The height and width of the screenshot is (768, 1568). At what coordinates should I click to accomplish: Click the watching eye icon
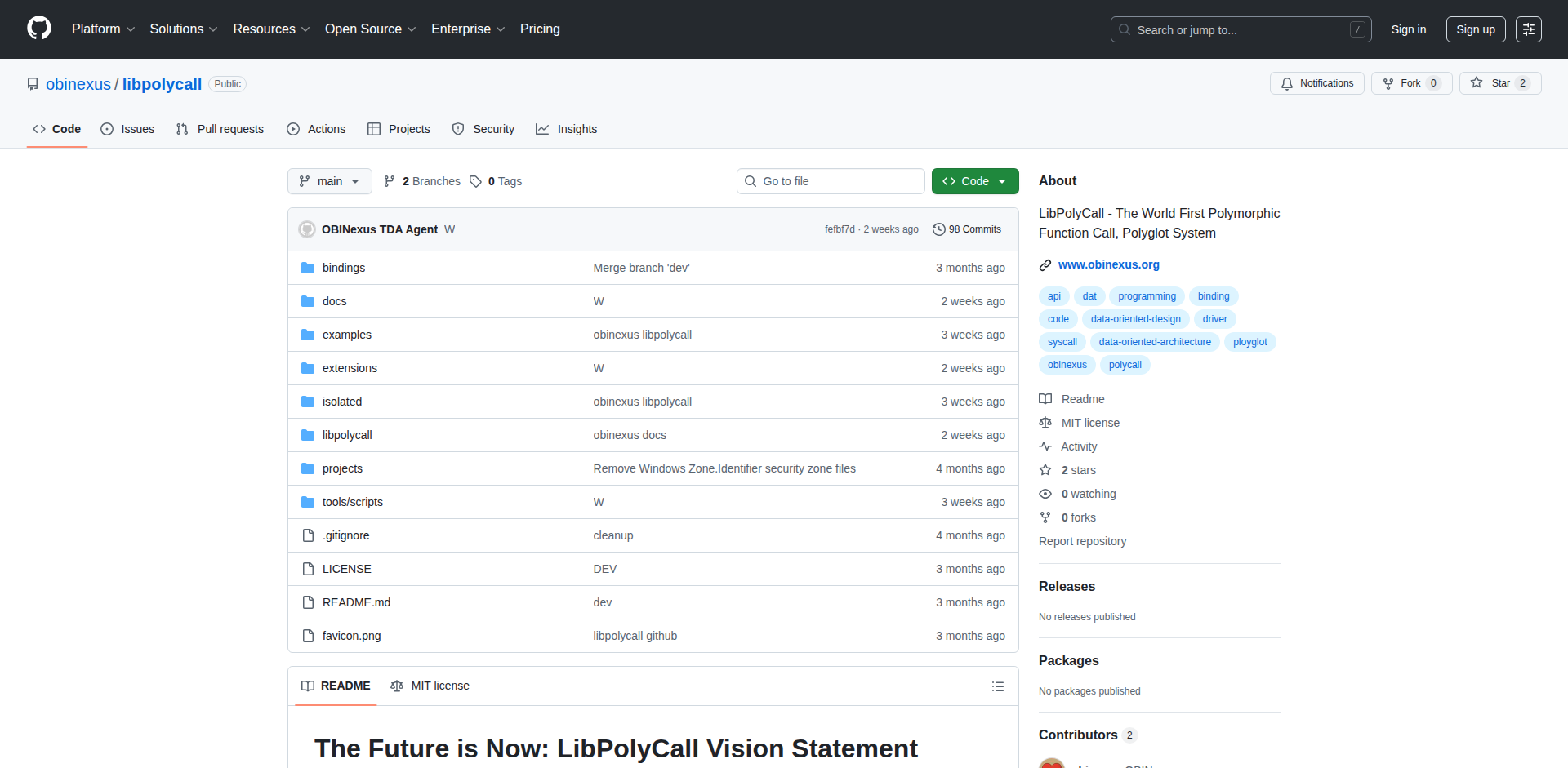tap(1045, 494)
